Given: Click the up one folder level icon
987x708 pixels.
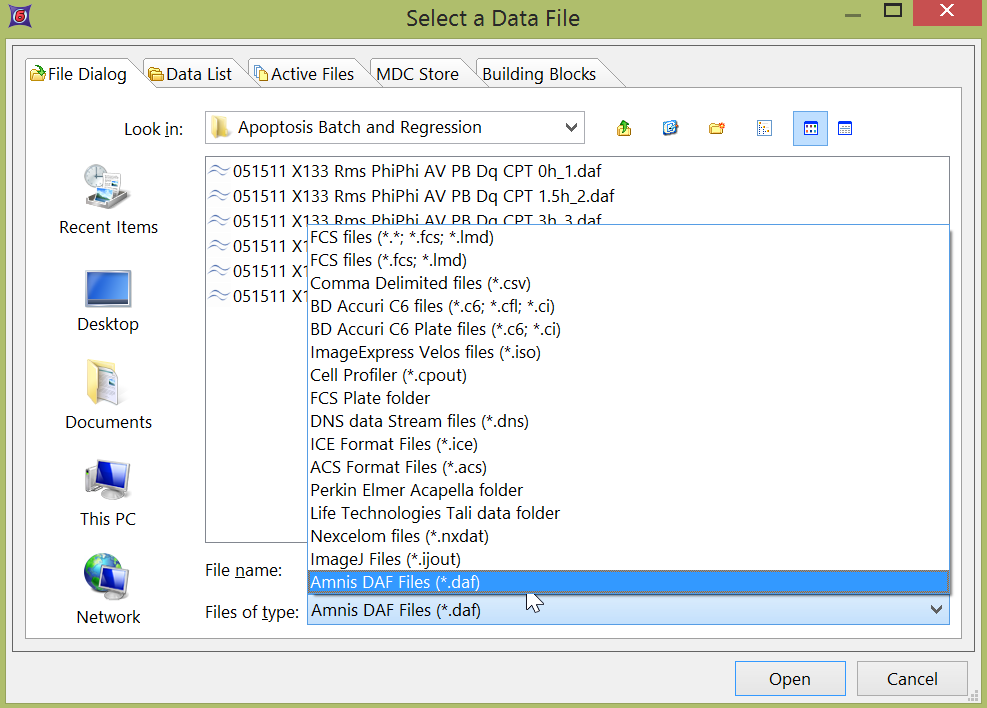Looking at the screenshot, I should [625, 128].
